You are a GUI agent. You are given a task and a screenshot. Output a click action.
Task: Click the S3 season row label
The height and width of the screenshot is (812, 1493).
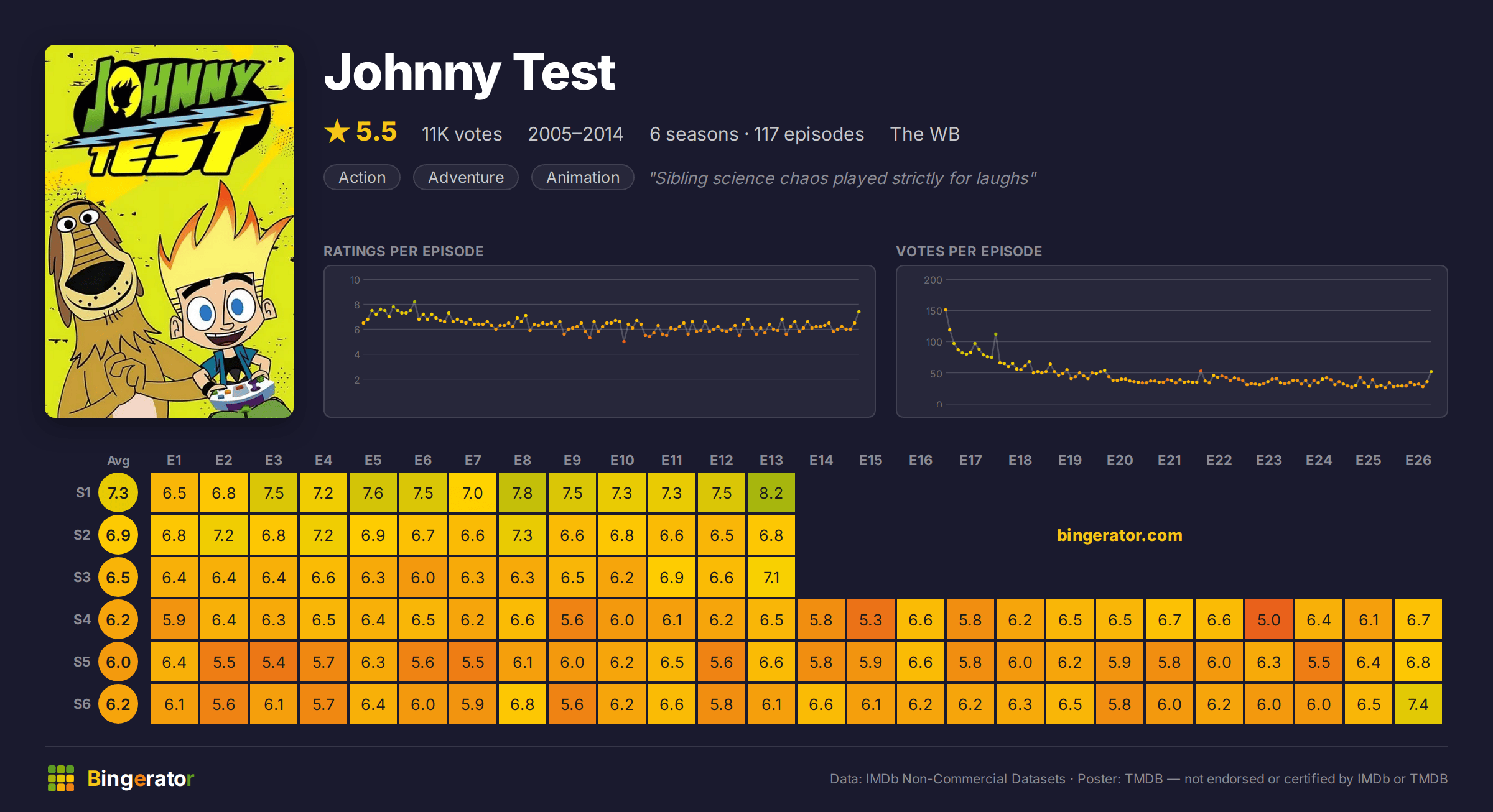click(82, 577)
